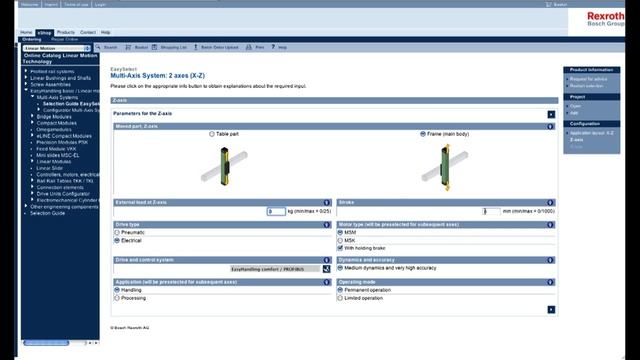Open info for Drive and control system
The height and width of the screenshot is (360, 640).
click(327, 260)
